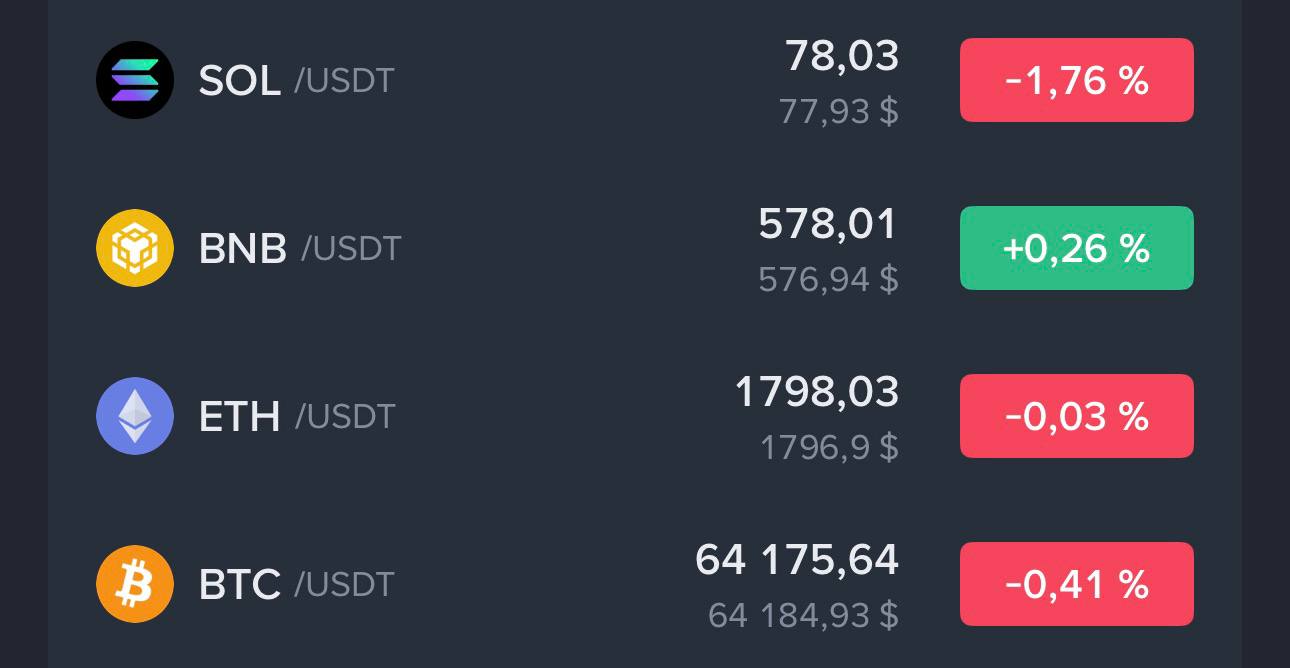Click the green +0,26 % change badge
The width and height of the screenshot is (1290, 668).
[x=1077, y=248]
